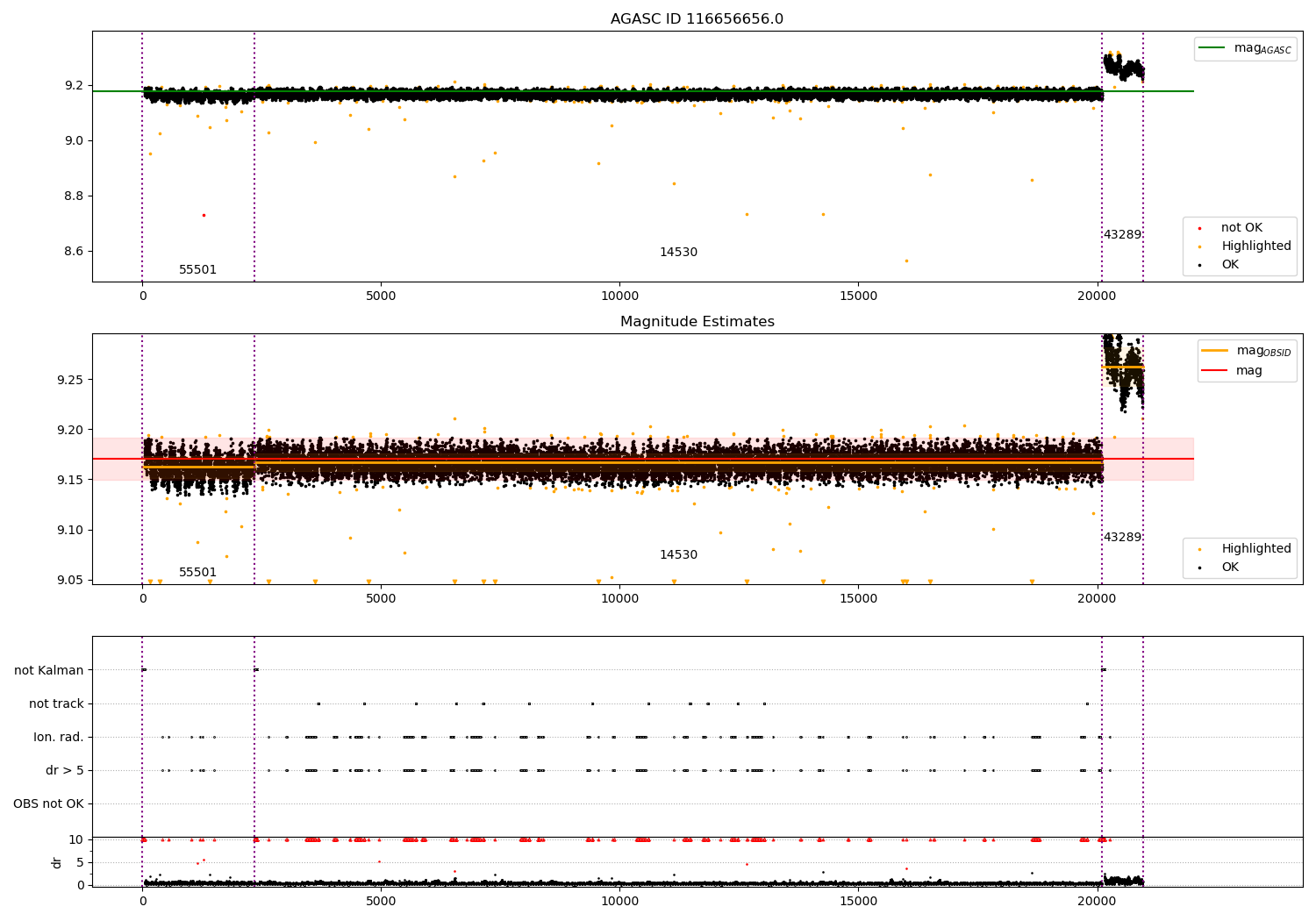Click the 'dr > 5' row label
Viewport: 1316px width, 921px height.
click(x=65, y=770)
